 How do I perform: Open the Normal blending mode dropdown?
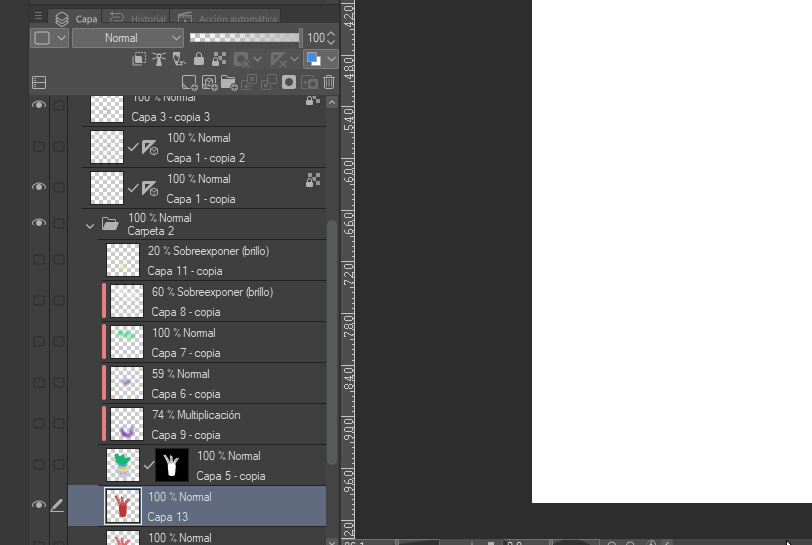(128, 38)
